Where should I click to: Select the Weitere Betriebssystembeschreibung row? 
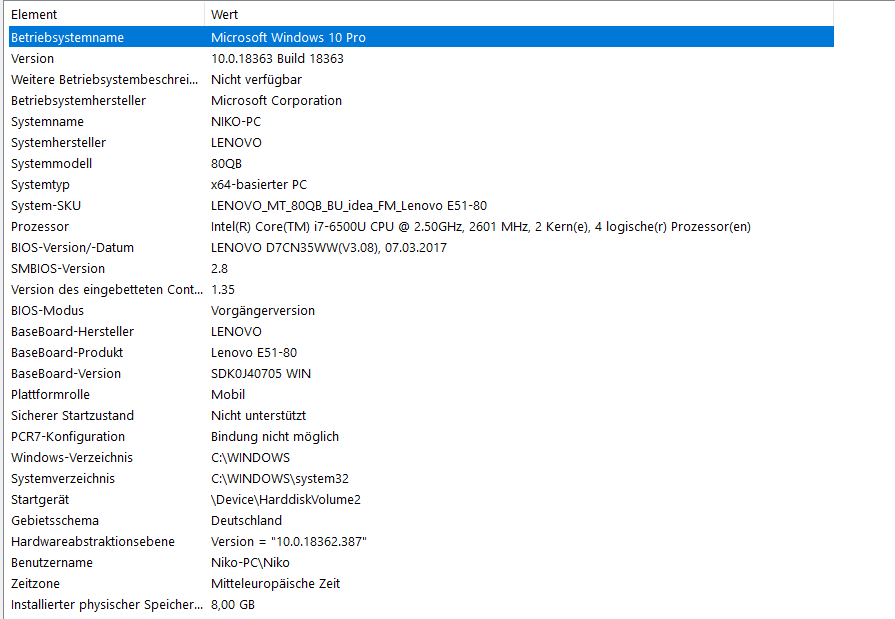pyautogui.click(x=421, y=79)
